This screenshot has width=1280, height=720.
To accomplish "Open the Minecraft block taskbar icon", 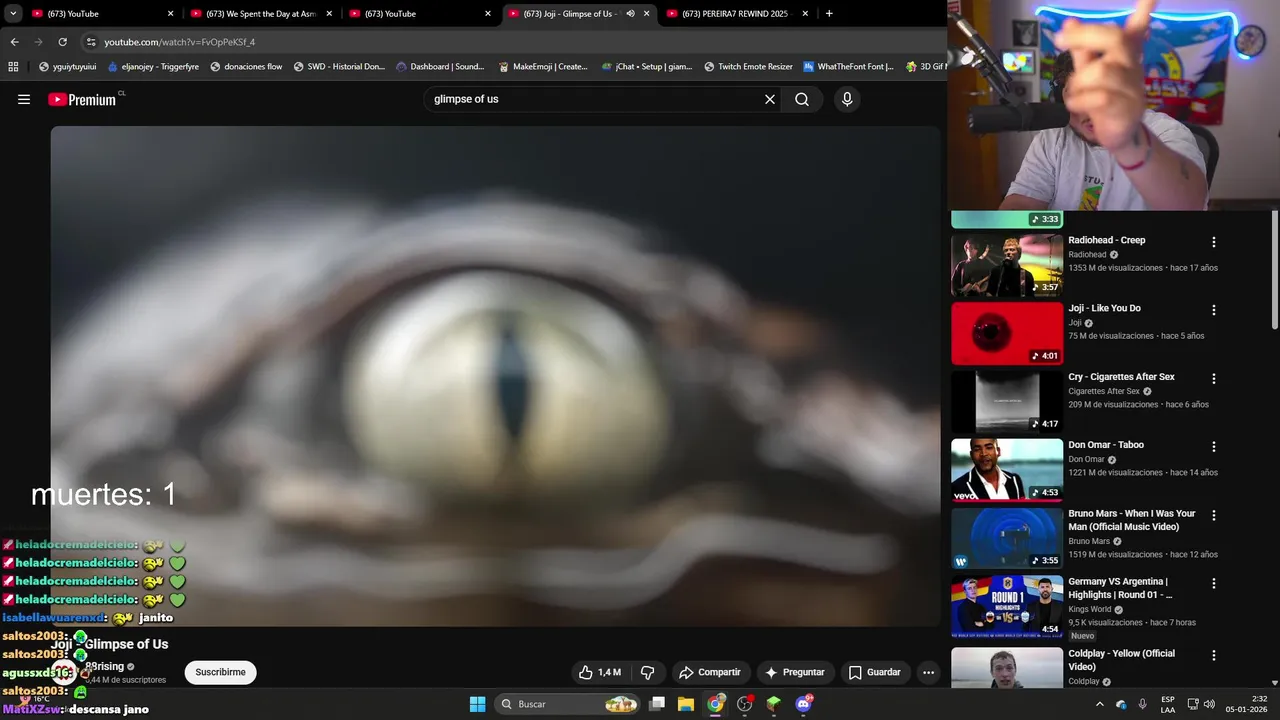I will pyautogui.click(x=773, y=704).
